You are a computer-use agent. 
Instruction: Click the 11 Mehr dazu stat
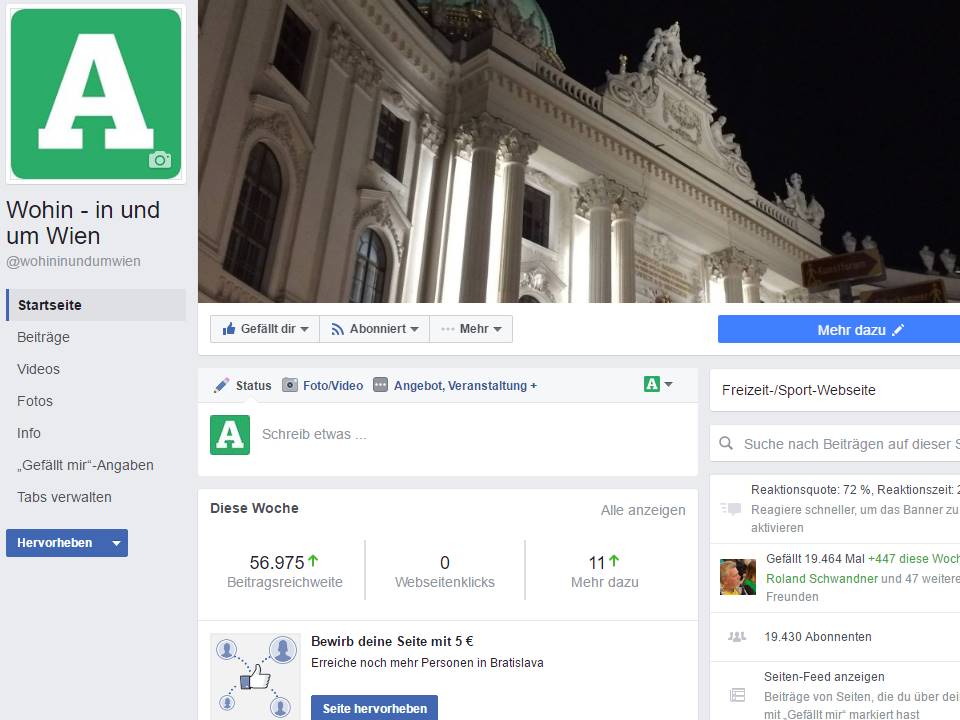point(605,571)
